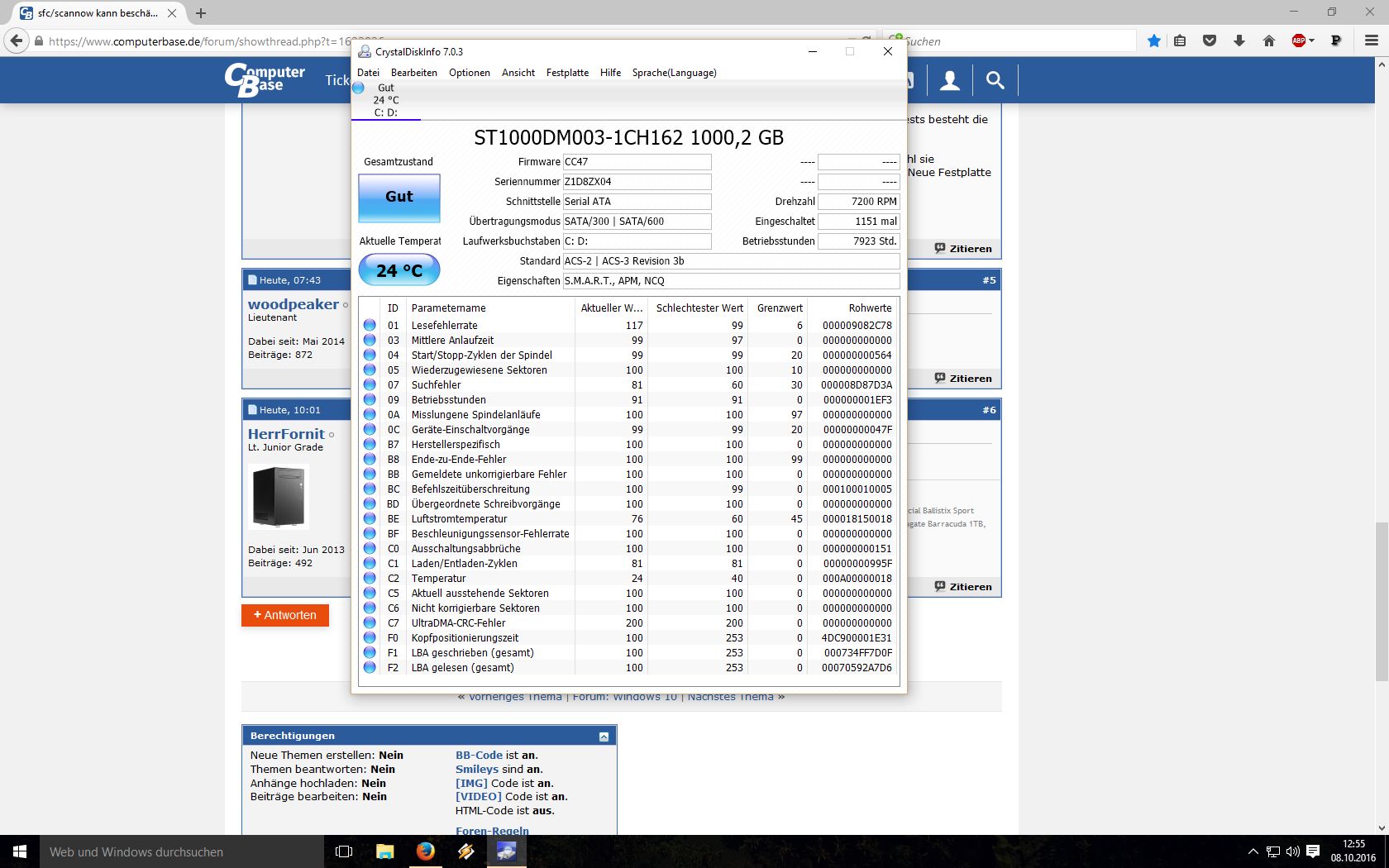The image size is (1389, 868).
Task: Open File Explorer from taskbar
Action: point(384,851)
